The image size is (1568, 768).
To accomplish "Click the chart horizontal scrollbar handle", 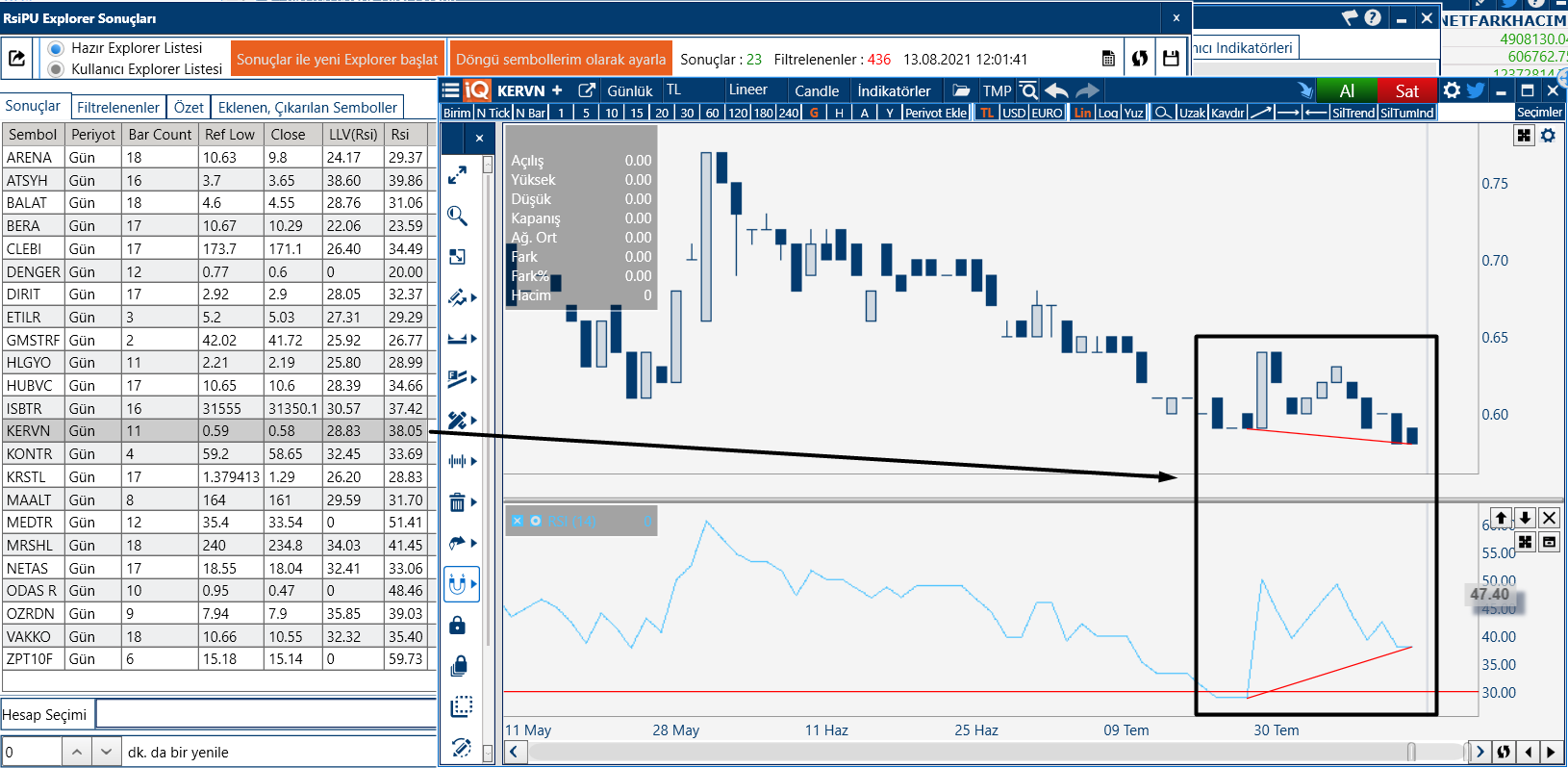I will click(x=1411, y=752).
